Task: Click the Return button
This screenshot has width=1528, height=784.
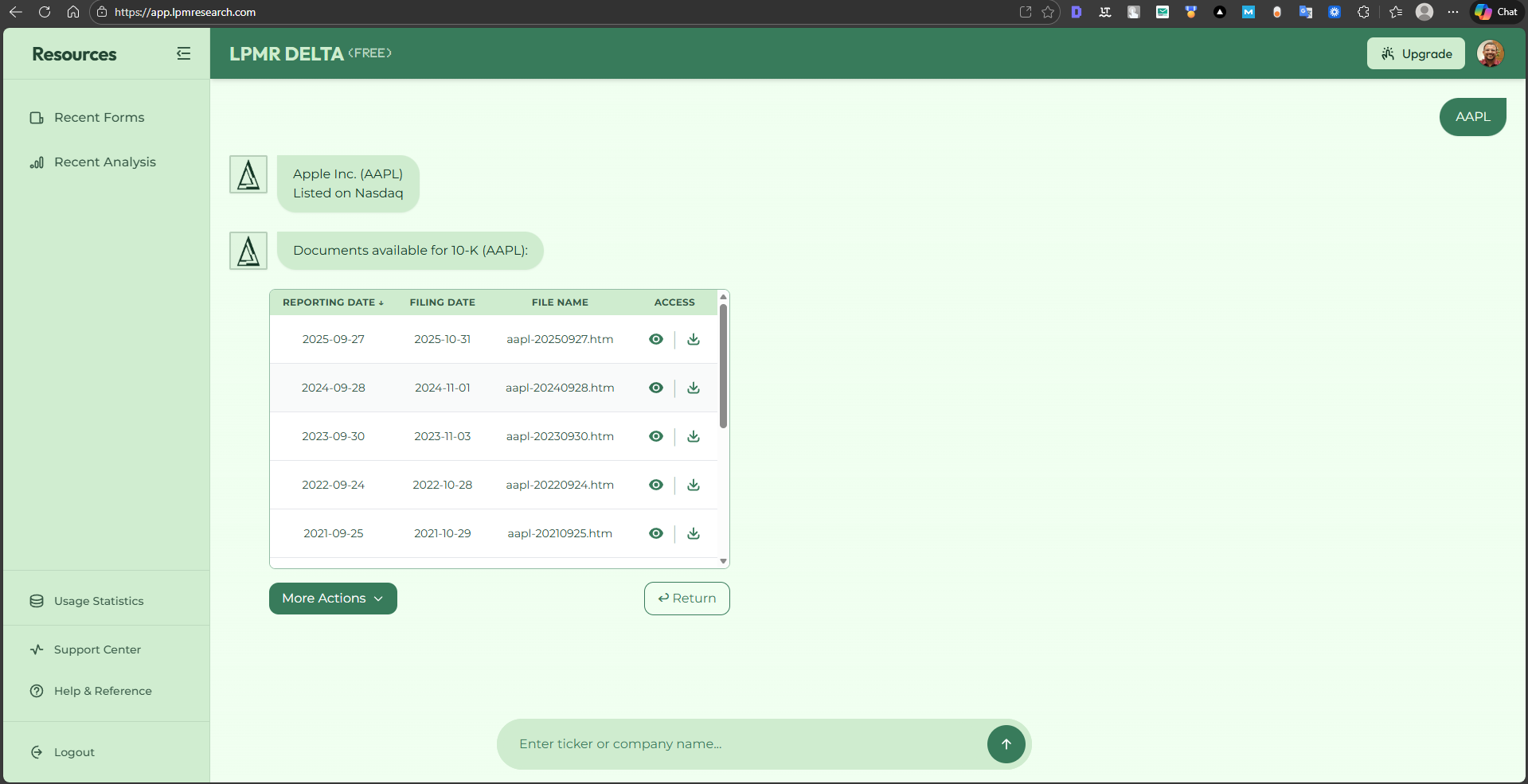Action: tap(686, 598)
